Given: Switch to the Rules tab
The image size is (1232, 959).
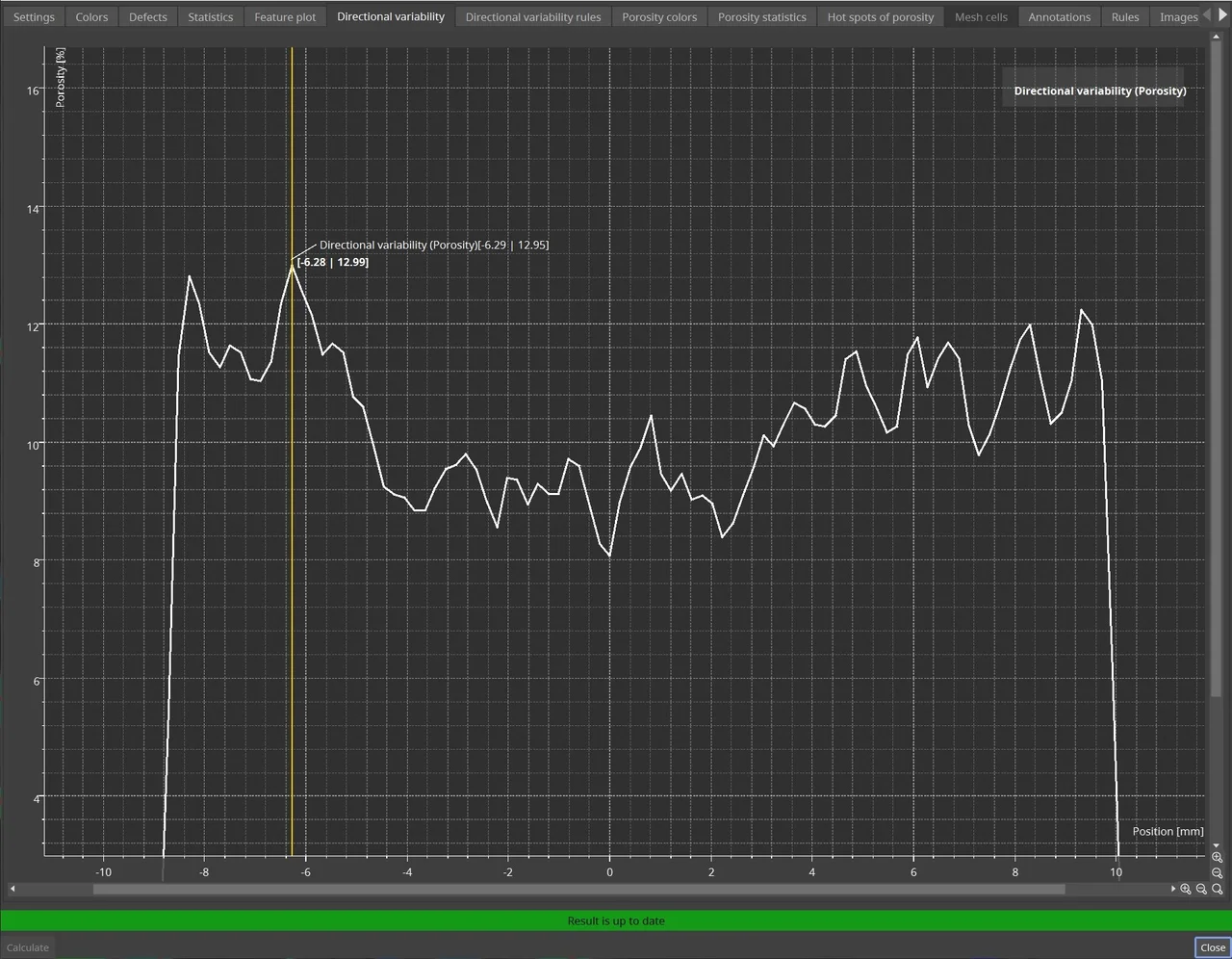Looking at the screenshot, I should click(x=1125, y=16).
